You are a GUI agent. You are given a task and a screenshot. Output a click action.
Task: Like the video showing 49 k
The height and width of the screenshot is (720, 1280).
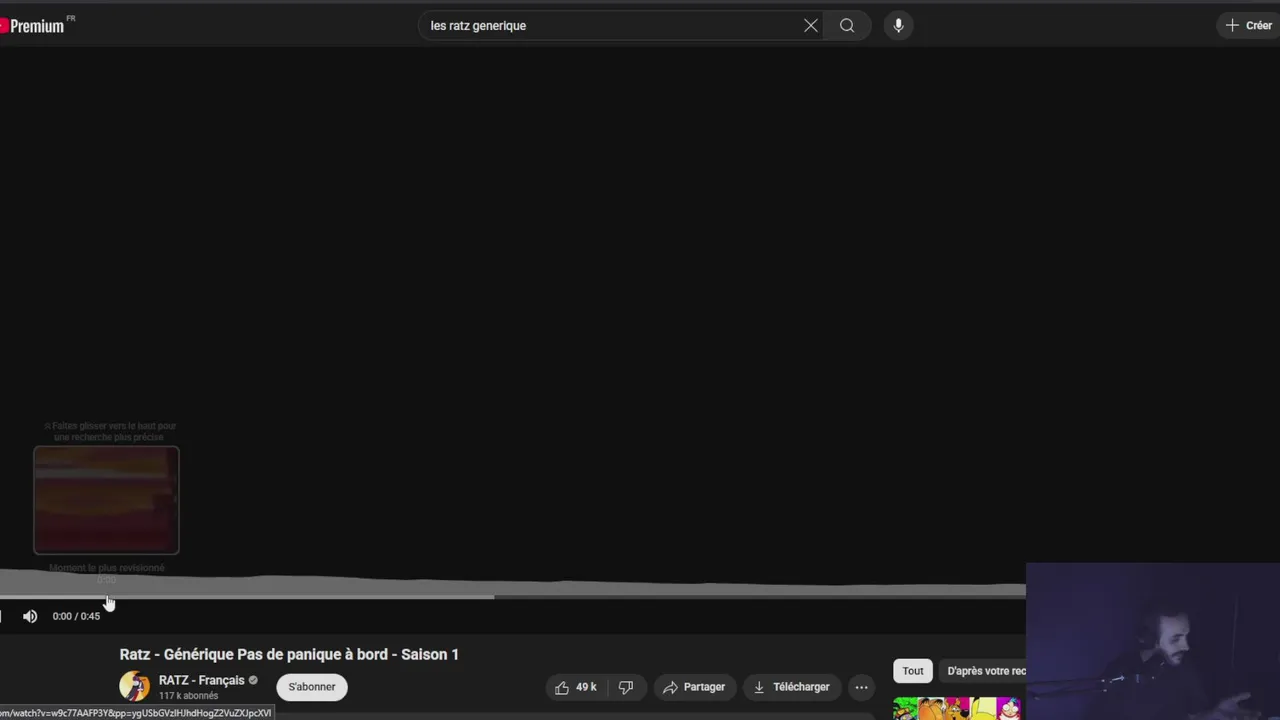click(576, 687)
